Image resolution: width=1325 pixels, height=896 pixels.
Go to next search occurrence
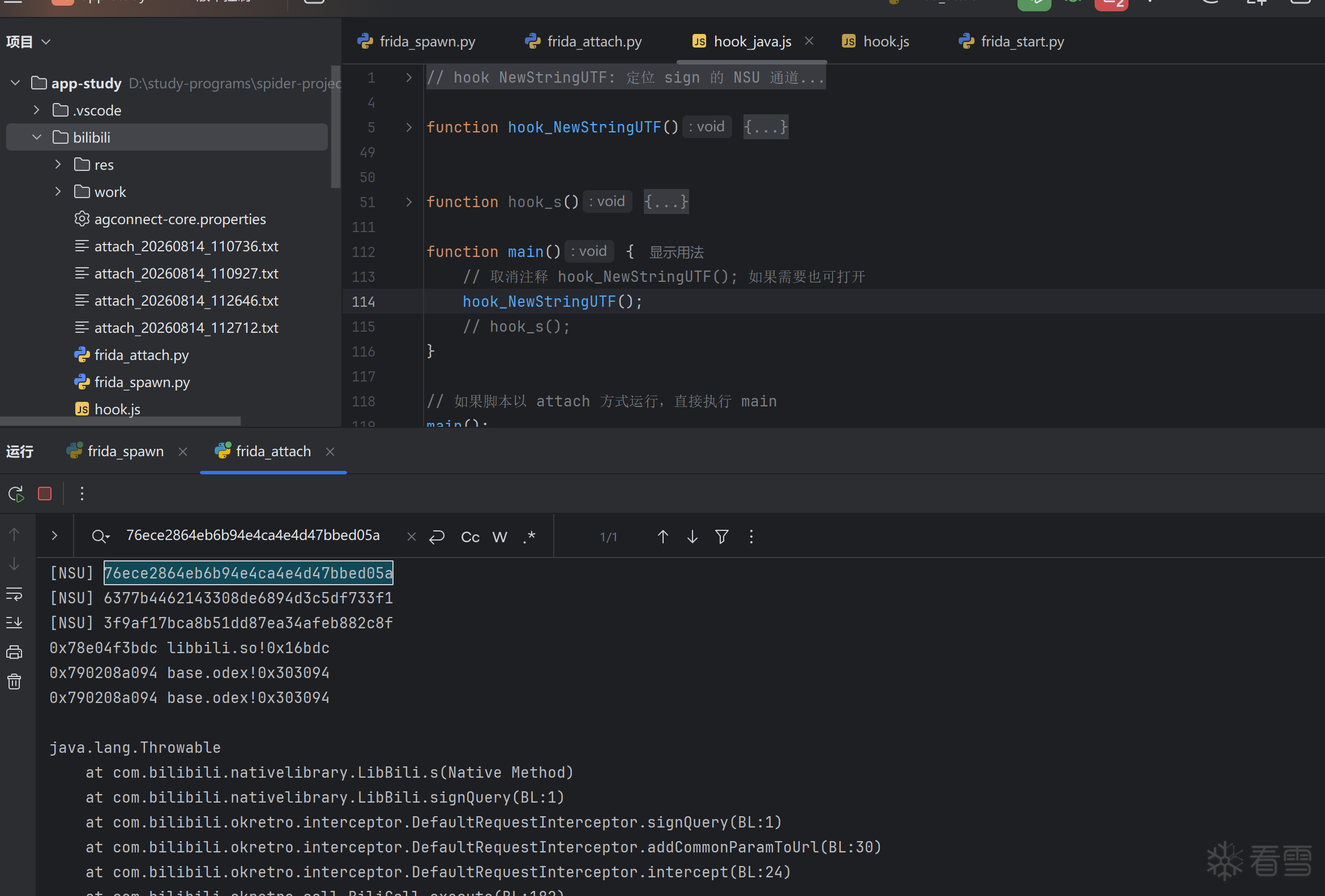[x=692, y=537]
